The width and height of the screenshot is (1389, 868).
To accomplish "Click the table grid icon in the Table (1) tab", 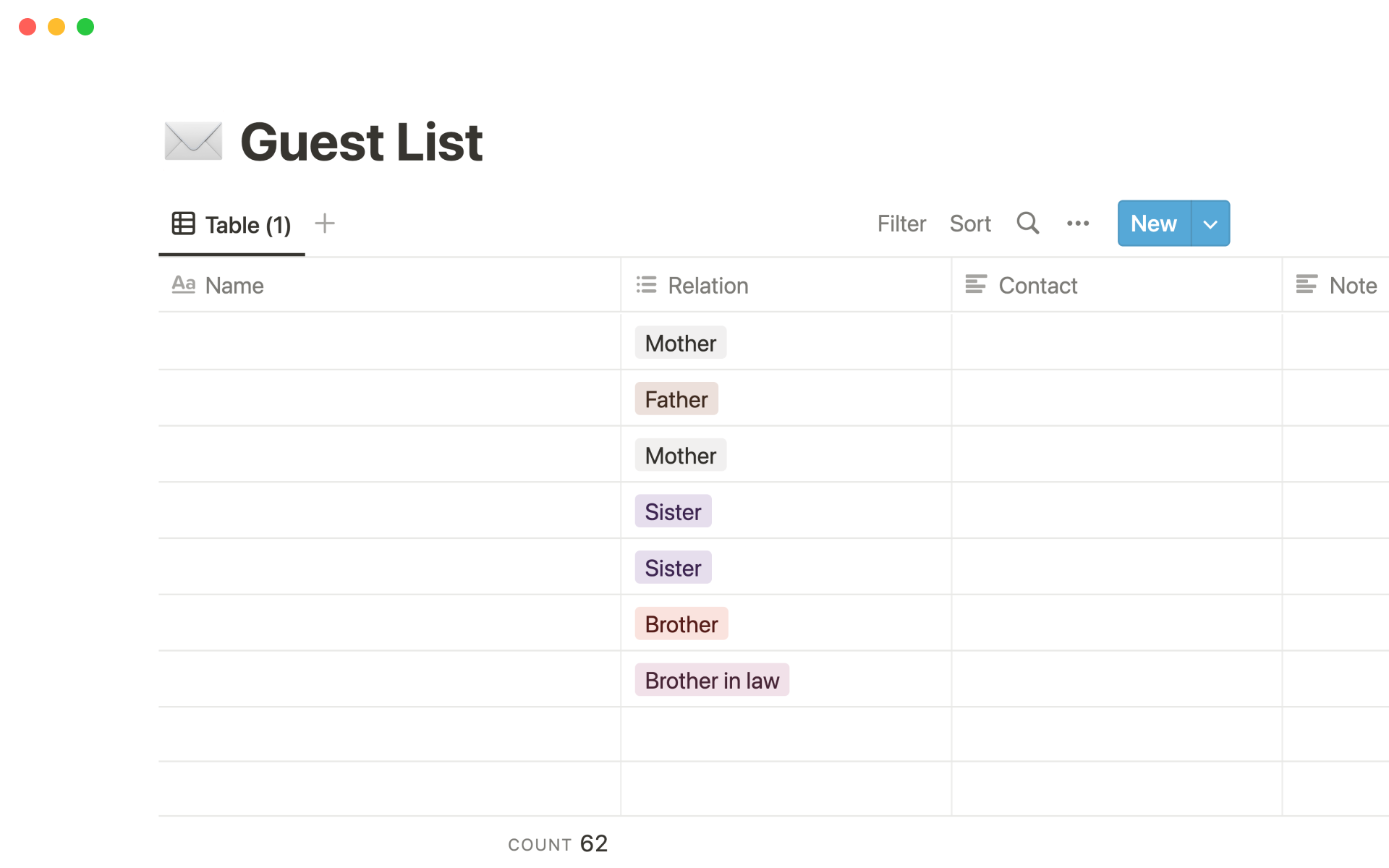I will coord(183,224).
